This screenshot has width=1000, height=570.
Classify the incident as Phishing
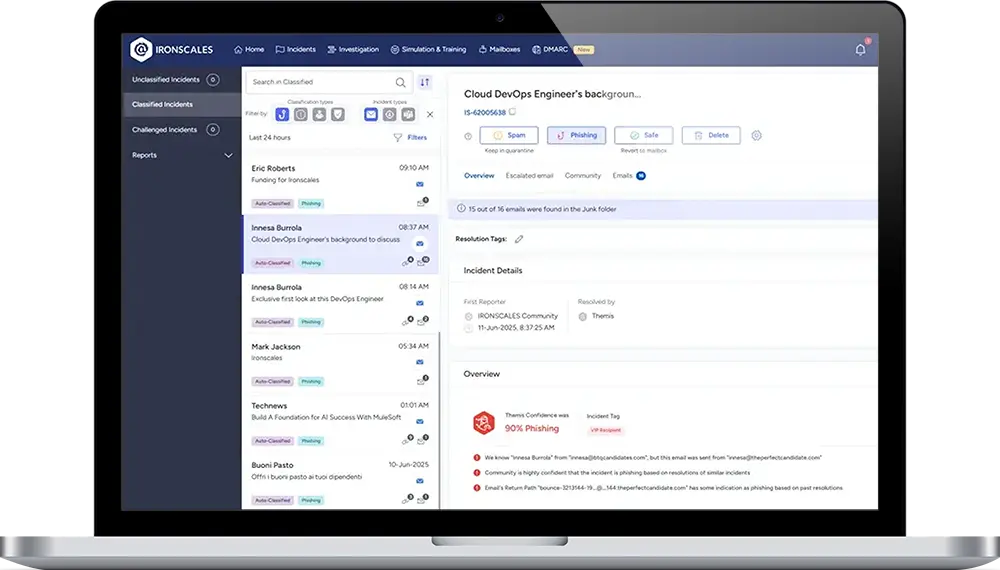pyautogui.click(x=577, y=135)
